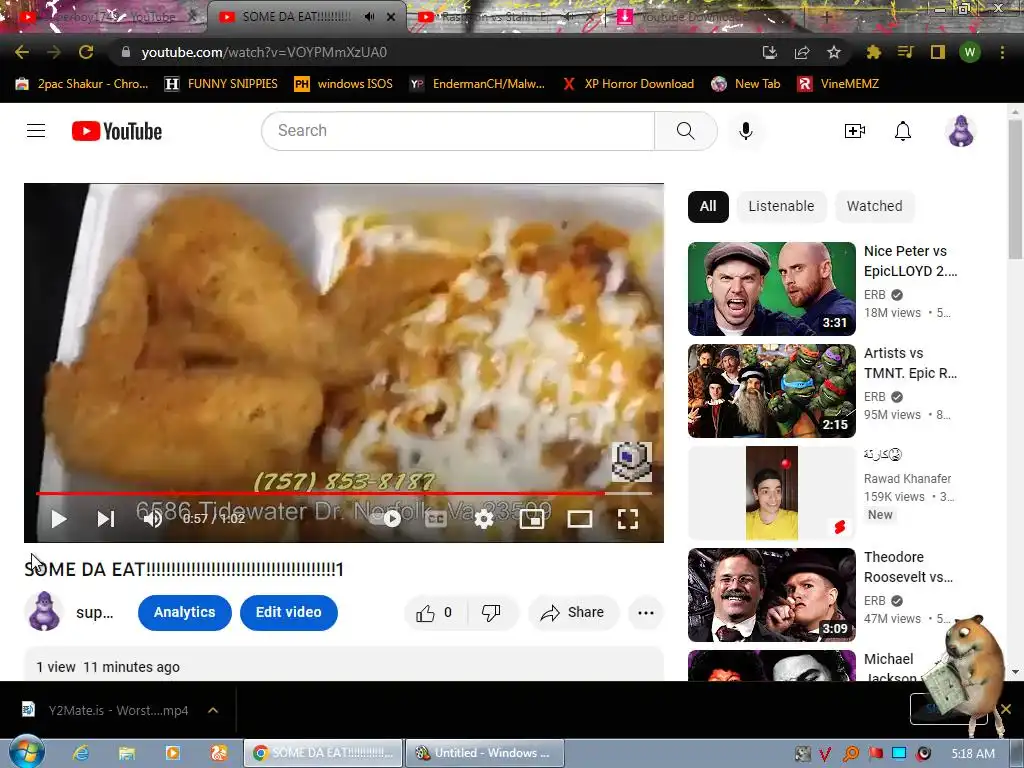Click the search magnifier button
This screenshot has width=1024, height=768.
686,131
